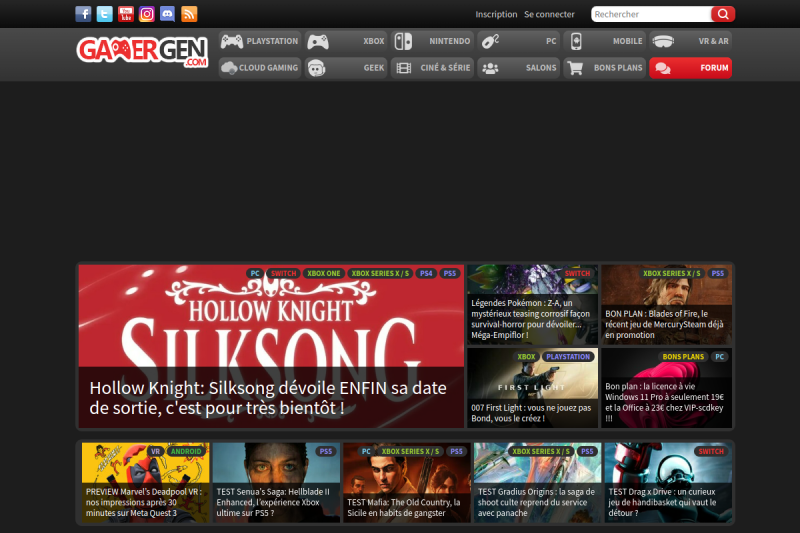Click the XBOX tag on 007 First Light card
The height and width of the screenshot is (533, 800).
[526, 357]
